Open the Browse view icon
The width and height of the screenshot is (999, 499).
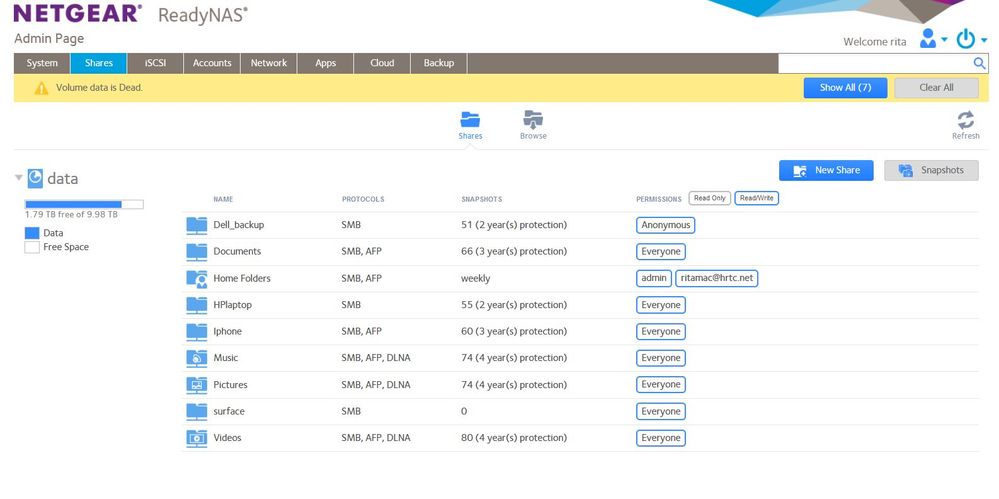(533, 119)
